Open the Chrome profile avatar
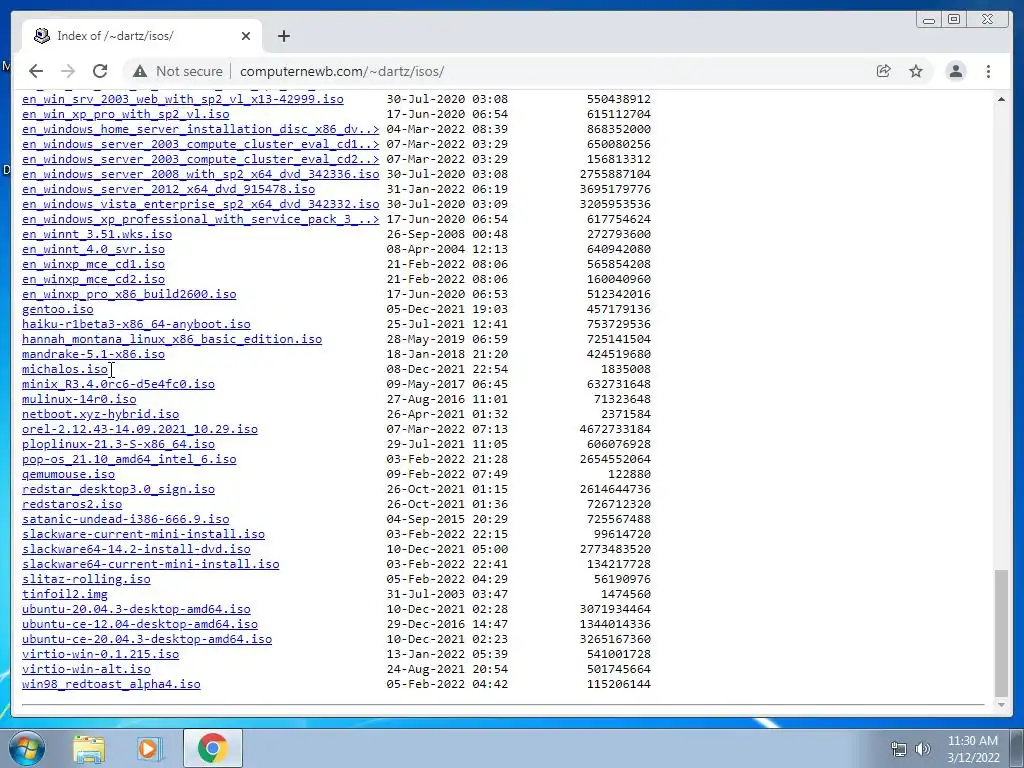The width and height of the screenshot is (1024, 768). point(955,71)
